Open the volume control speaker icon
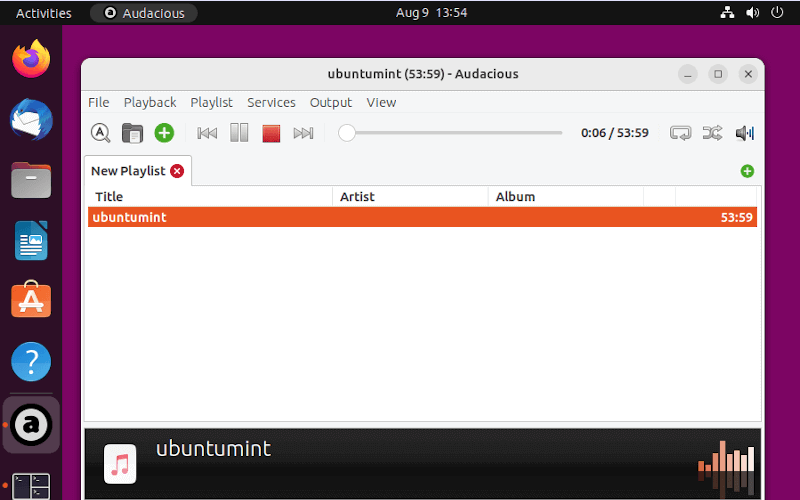 click(744, 133)
